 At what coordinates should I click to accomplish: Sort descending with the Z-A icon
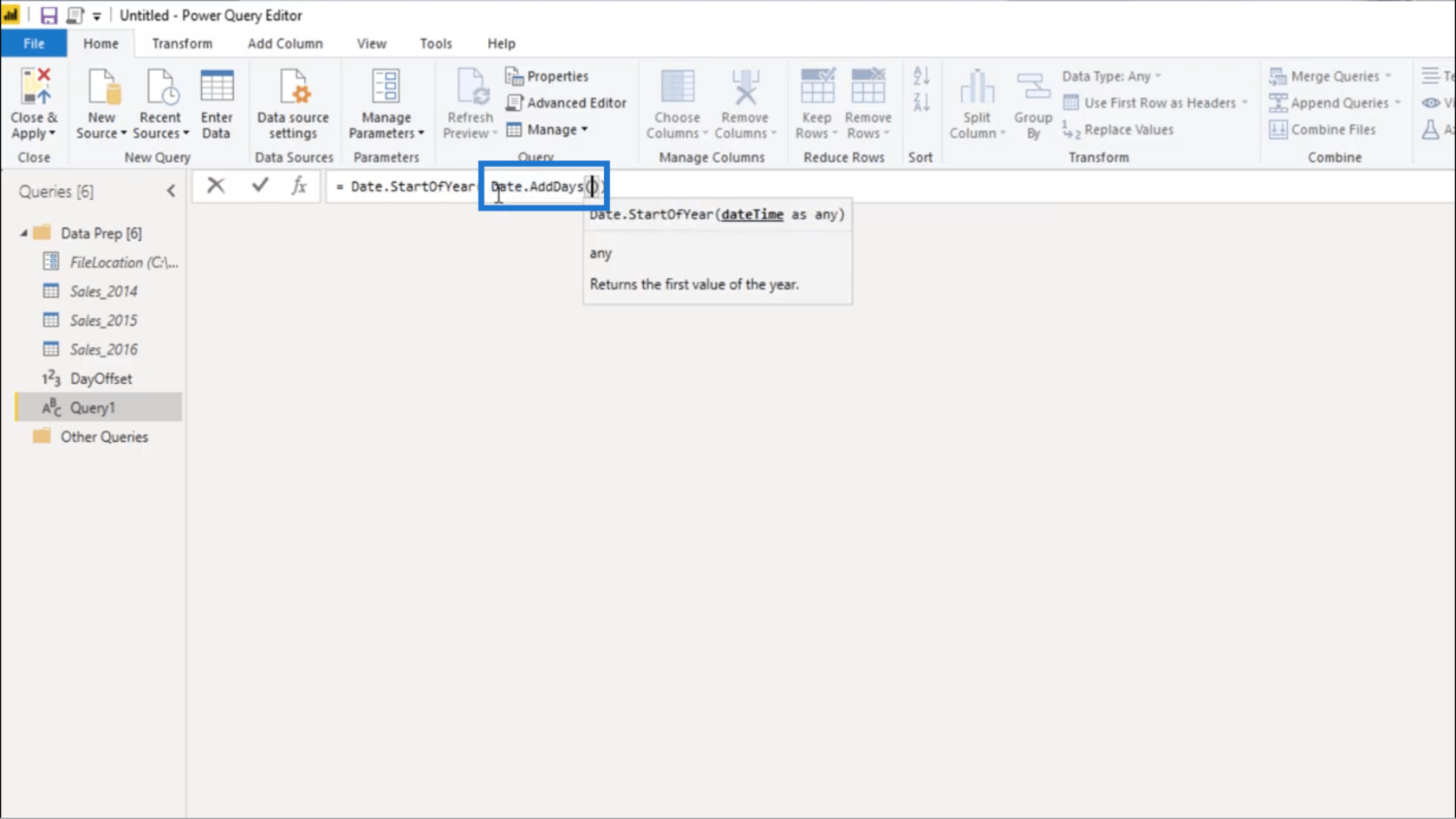point(921,102)
